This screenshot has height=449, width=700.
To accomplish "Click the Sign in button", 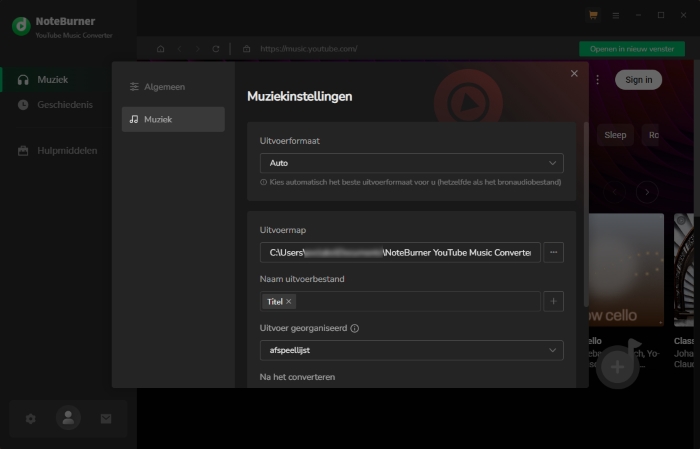I will (x=638, y=79).
